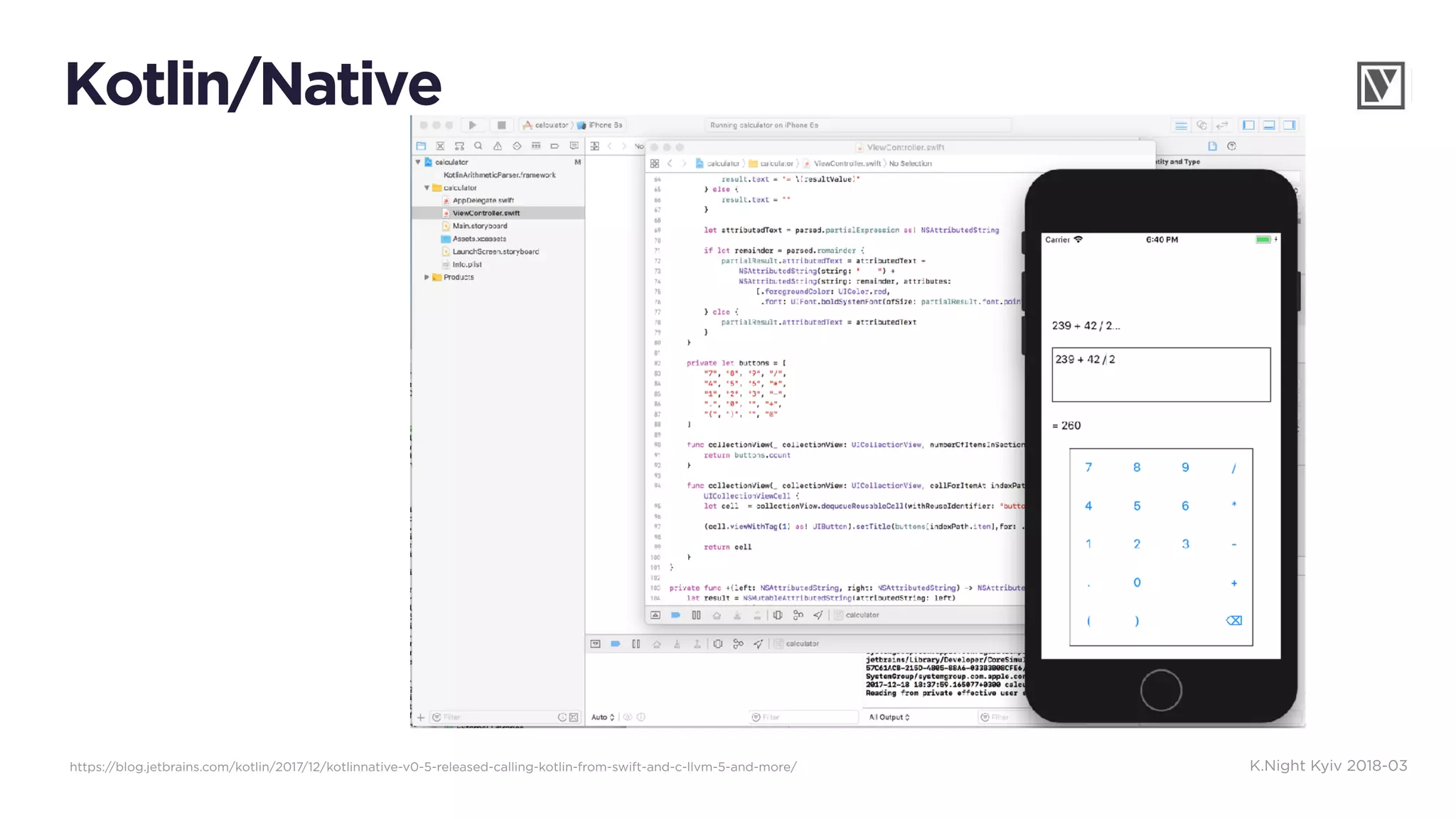Tap the plus (+) key in simulator
Viewport: 1456px width, 819px height.
1233,583
